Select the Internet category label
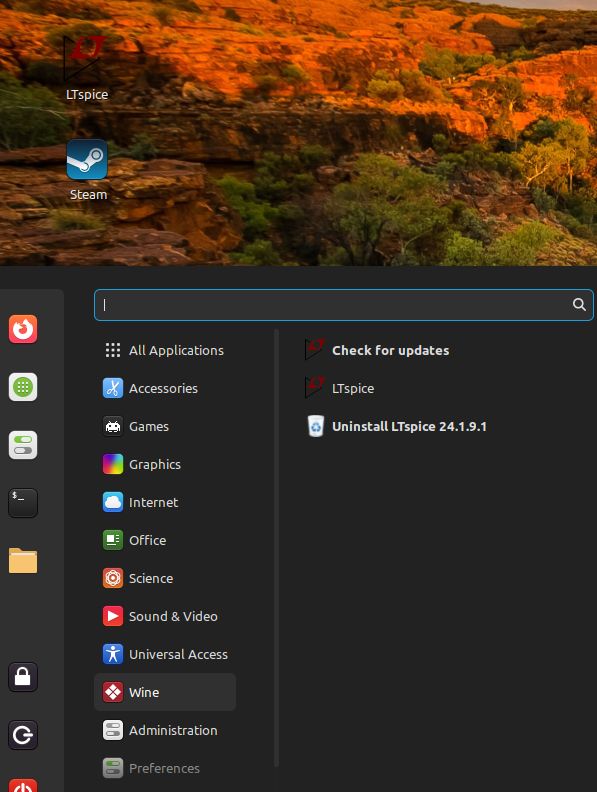The image size is (597, 792). [x=154, y=502]
